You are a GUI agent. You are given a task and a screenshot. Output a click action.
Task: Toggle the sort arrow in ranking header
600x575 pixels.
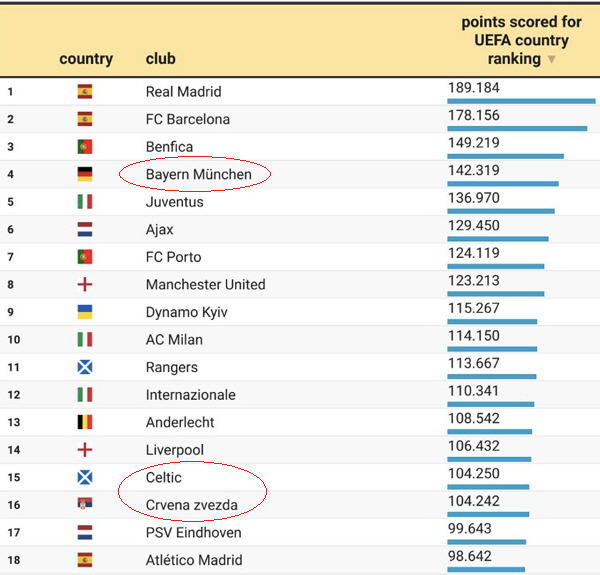pyautogui.click(x=551, y=59)
